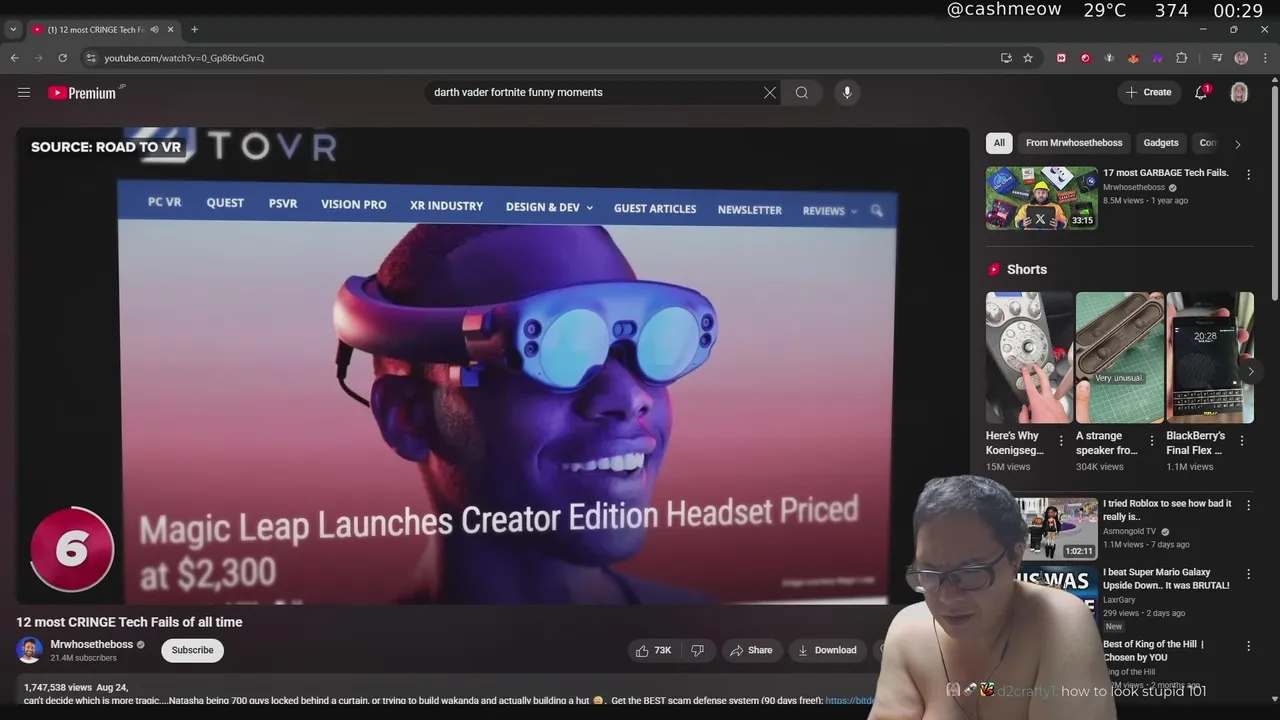Reload the current page

point(62,58)
